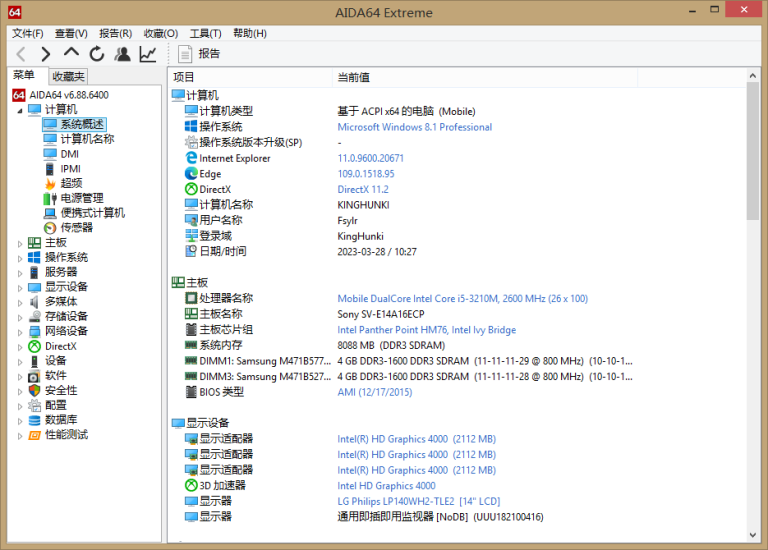
Task: Click the 安全性 shield icon in the tree
Action: (x=34, y=391)
